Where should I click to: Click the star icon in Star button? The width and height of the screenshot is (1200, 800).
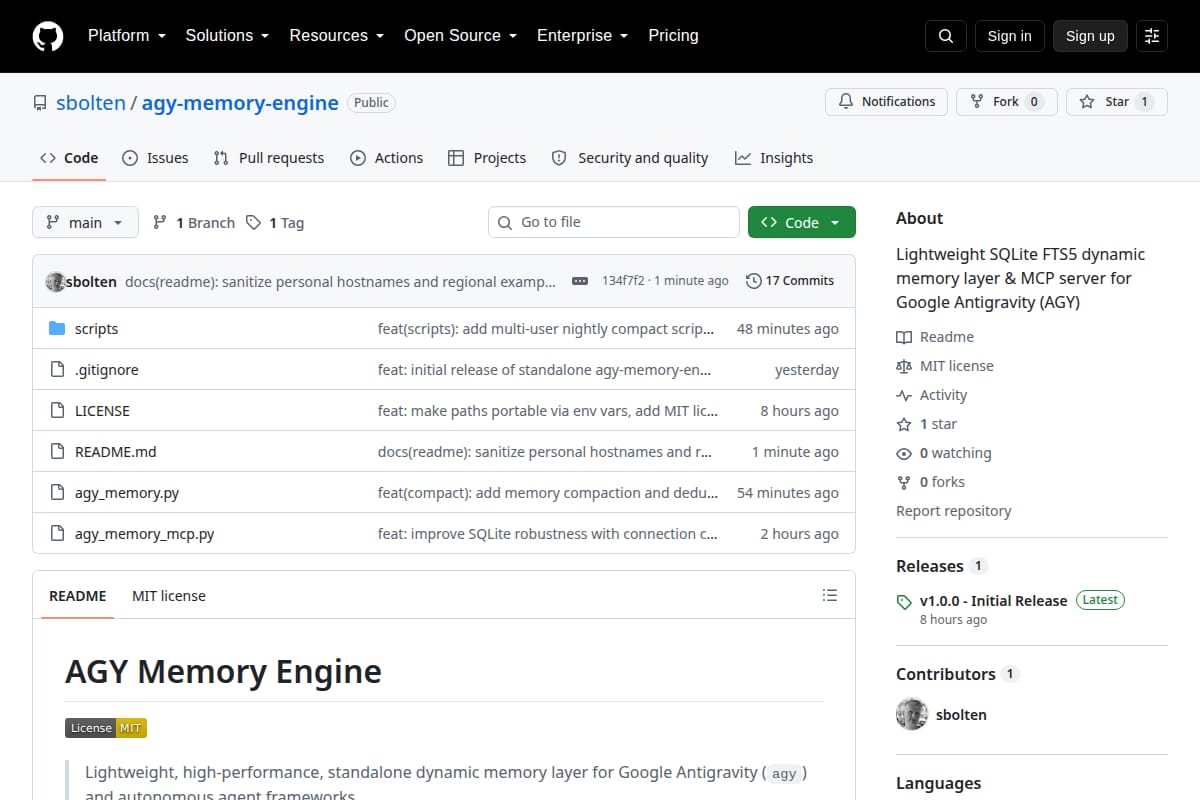tap(1087, 102)
